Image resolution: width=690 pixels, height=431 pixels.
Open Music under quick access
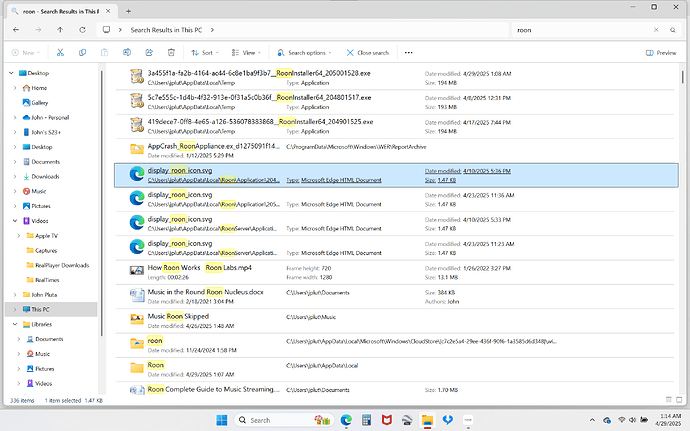pos(34,191)
